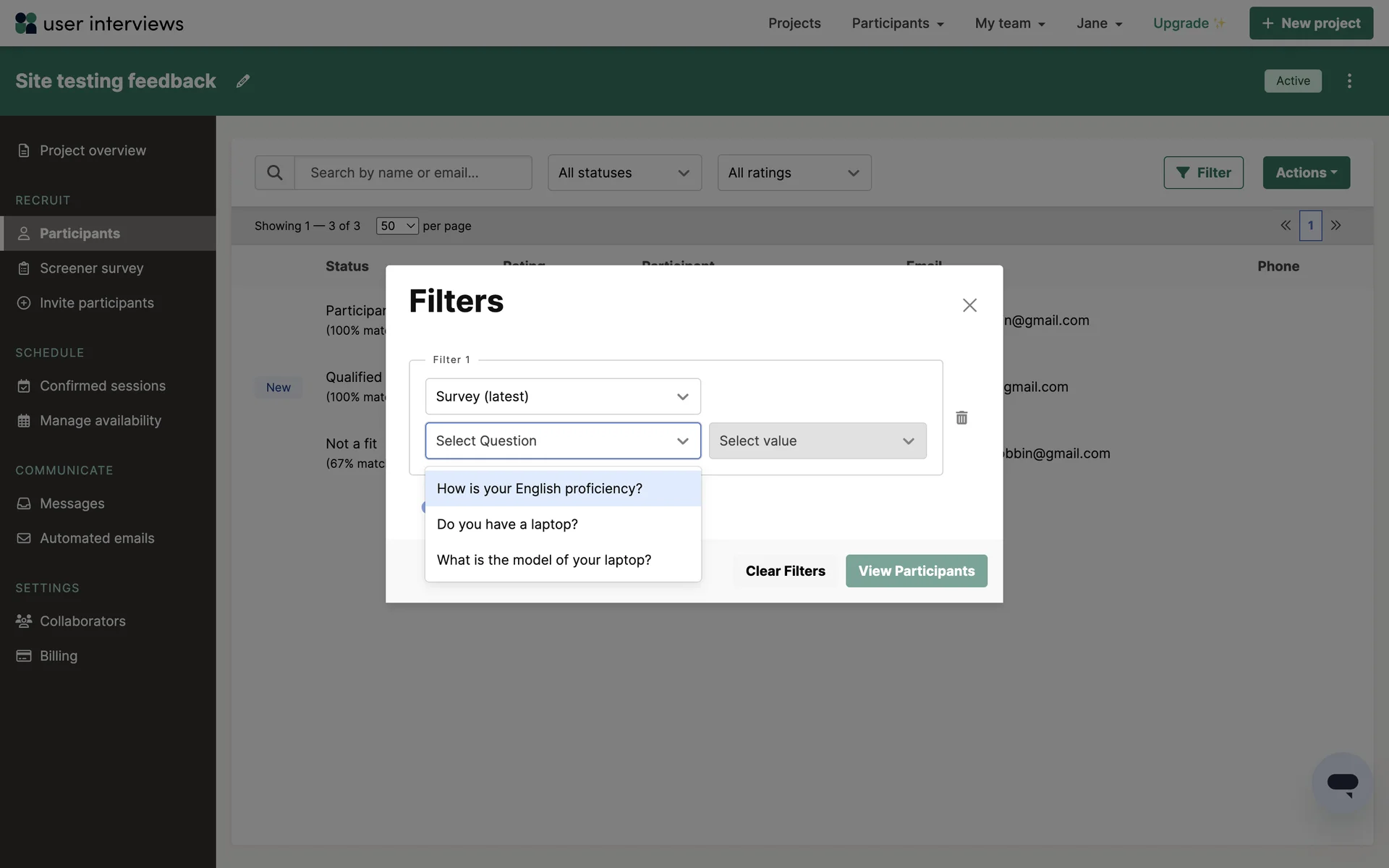This screenshot has width=1389, height=868.
Task: Click the search magnifier icon
Action: point(275,173)
